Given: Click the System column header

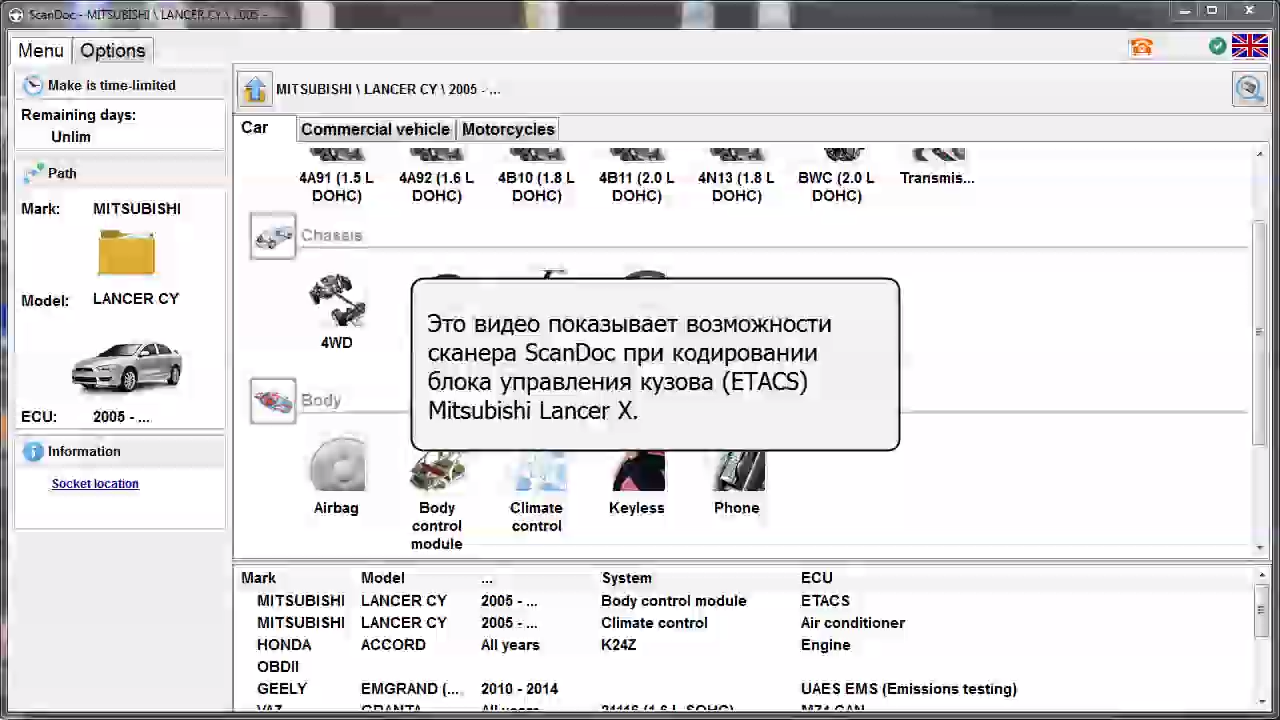Looking at the screenshot, I should pyautogui.click(x=626, y=578).
